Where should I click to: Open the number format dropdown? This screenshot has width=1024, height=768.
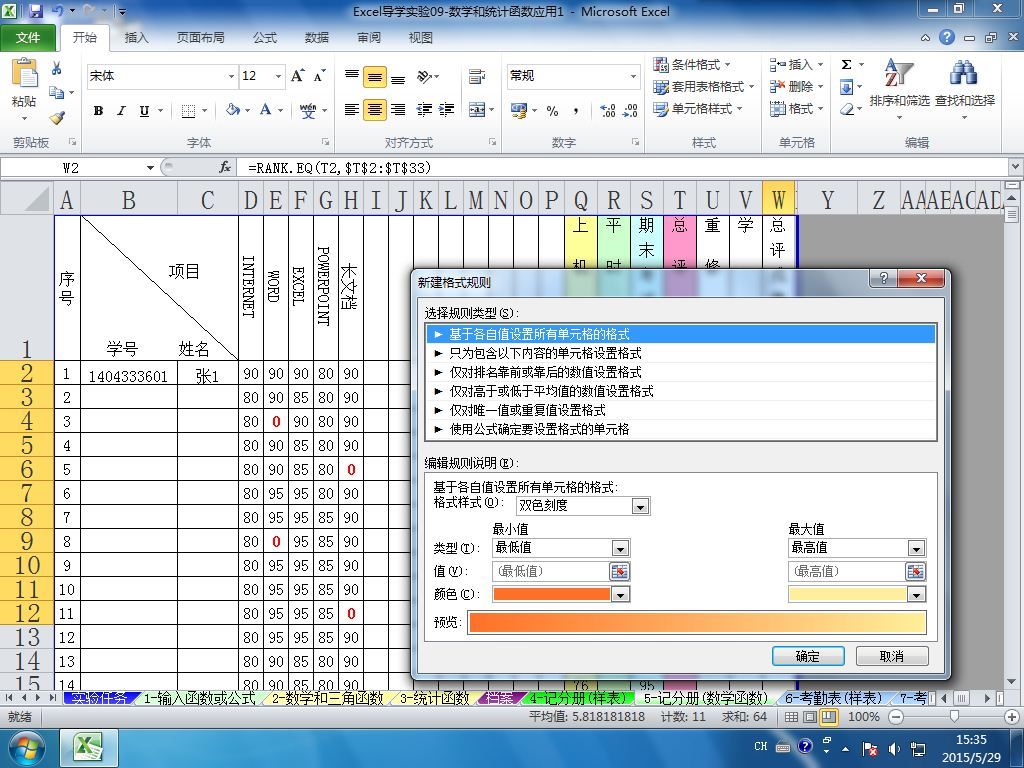[x=633, y=76]
